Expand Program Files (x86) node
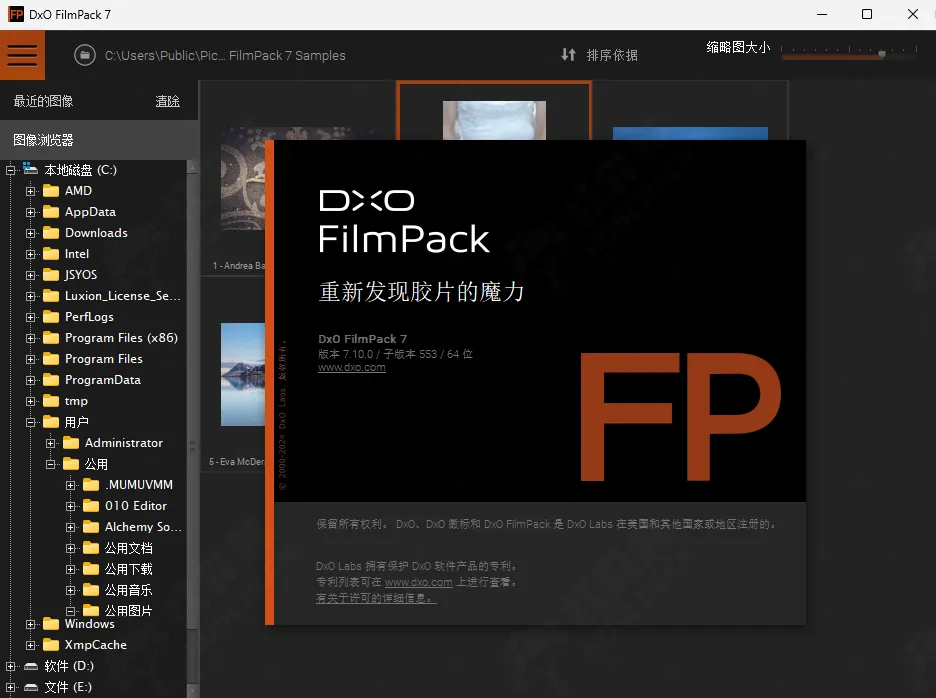Viewport: 936px width, 698px height. 30,339
